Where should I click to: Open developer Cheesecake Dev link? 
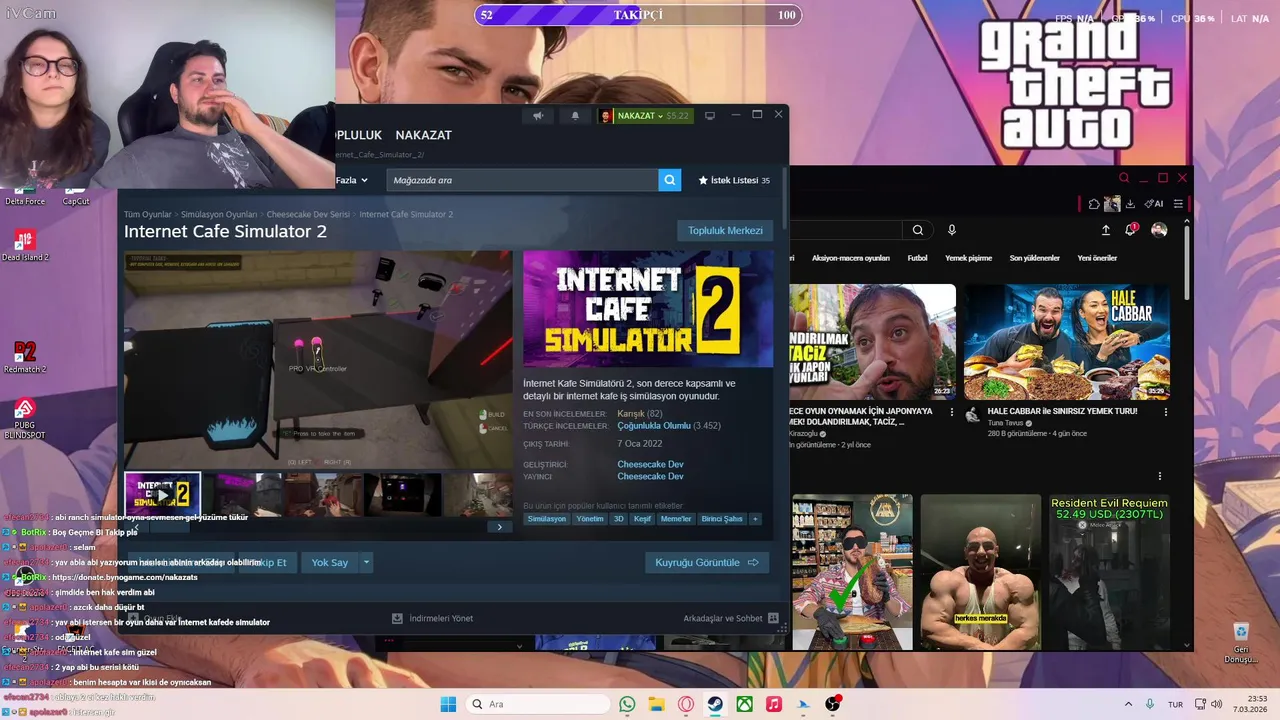650,464
